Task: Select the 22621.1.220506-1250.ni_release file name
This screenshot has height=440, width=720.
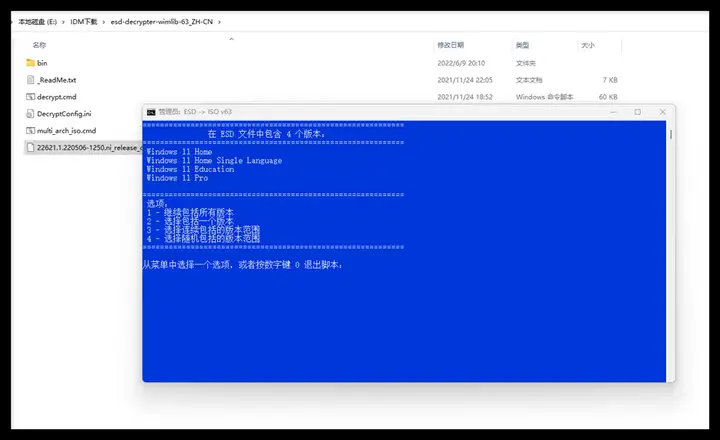Action: pos(90,147)
